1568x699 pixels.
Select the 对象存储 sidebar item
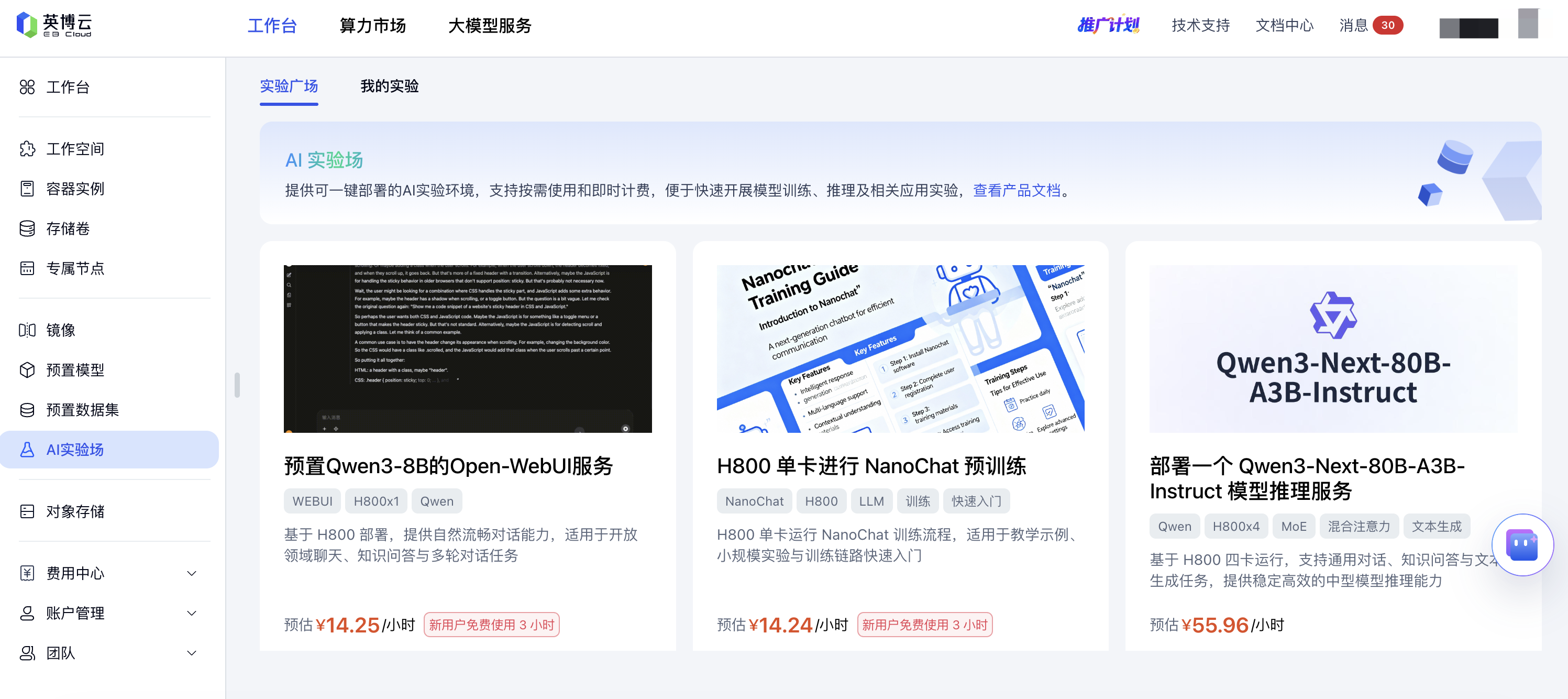point(109,511)
